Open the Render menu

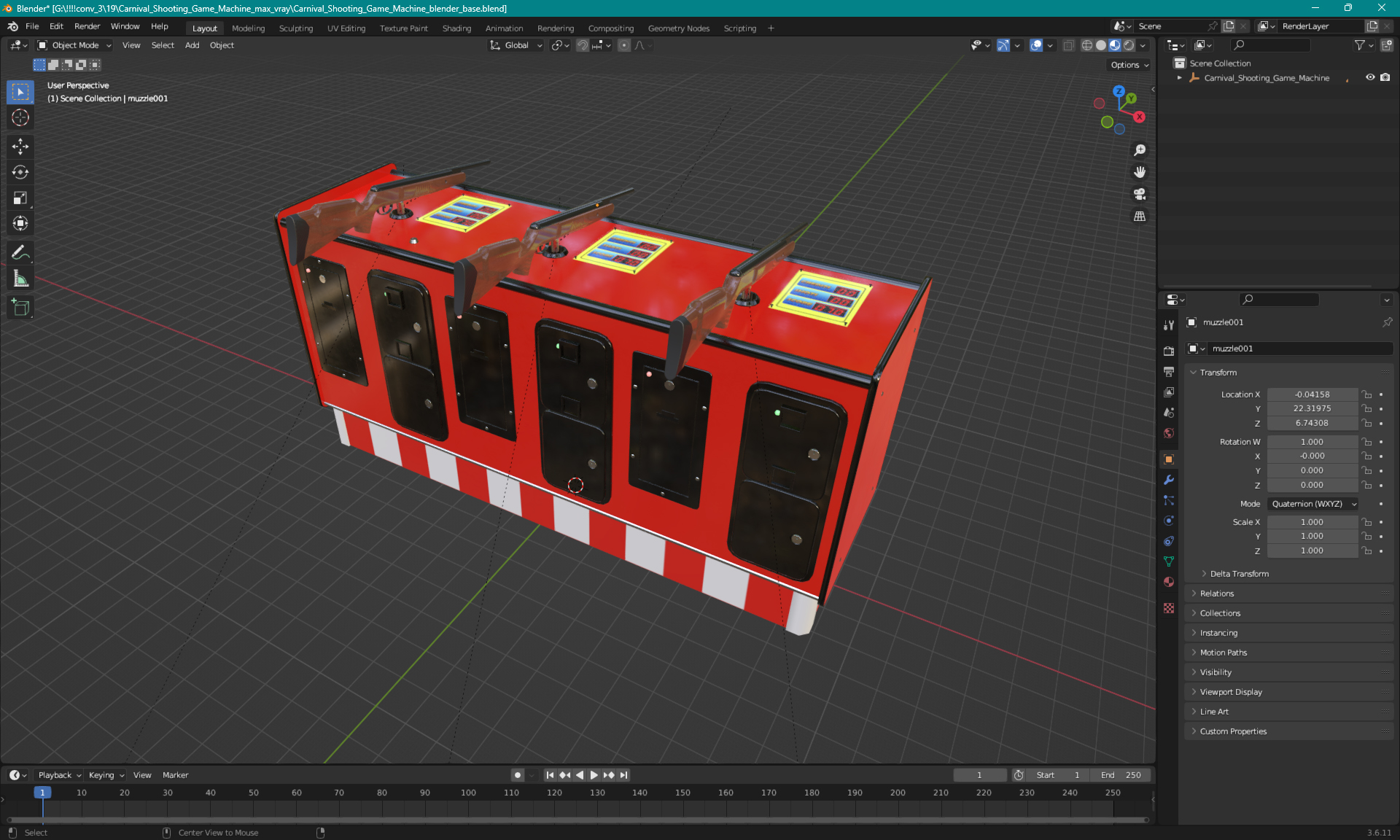coord(87,26)
